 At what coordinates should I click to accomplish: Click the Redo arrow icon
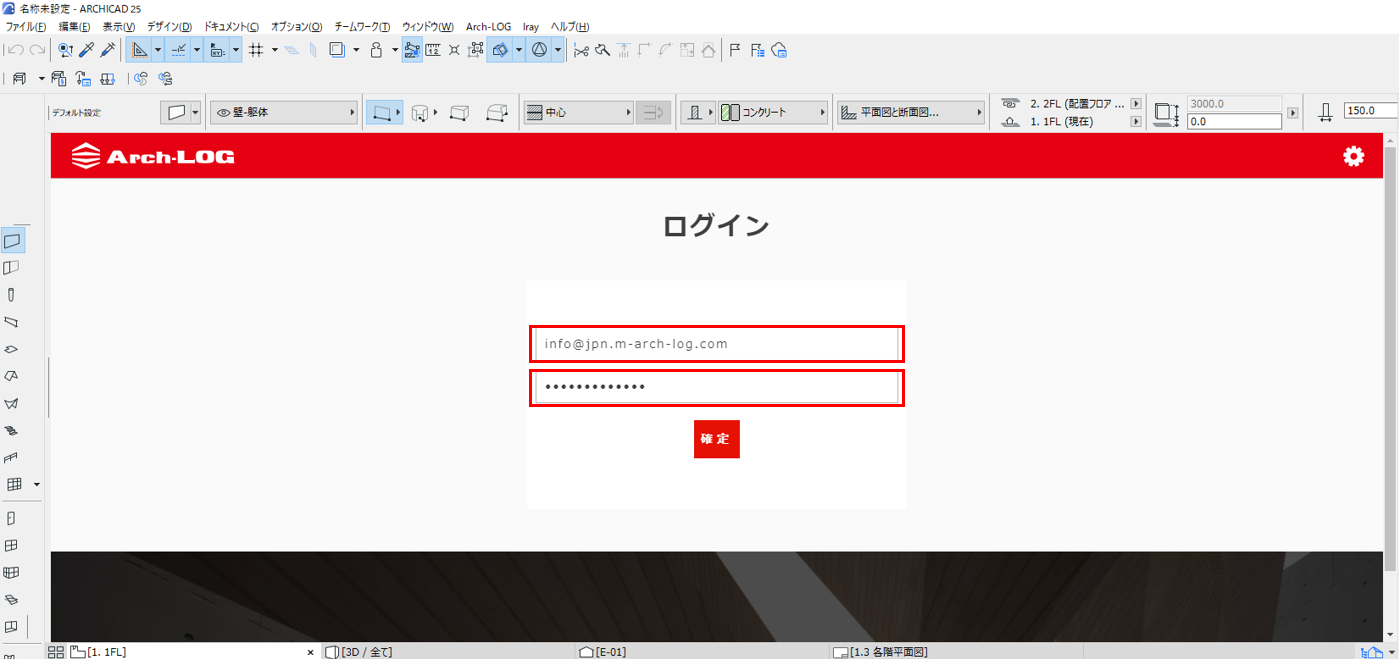tap(37, 50)
